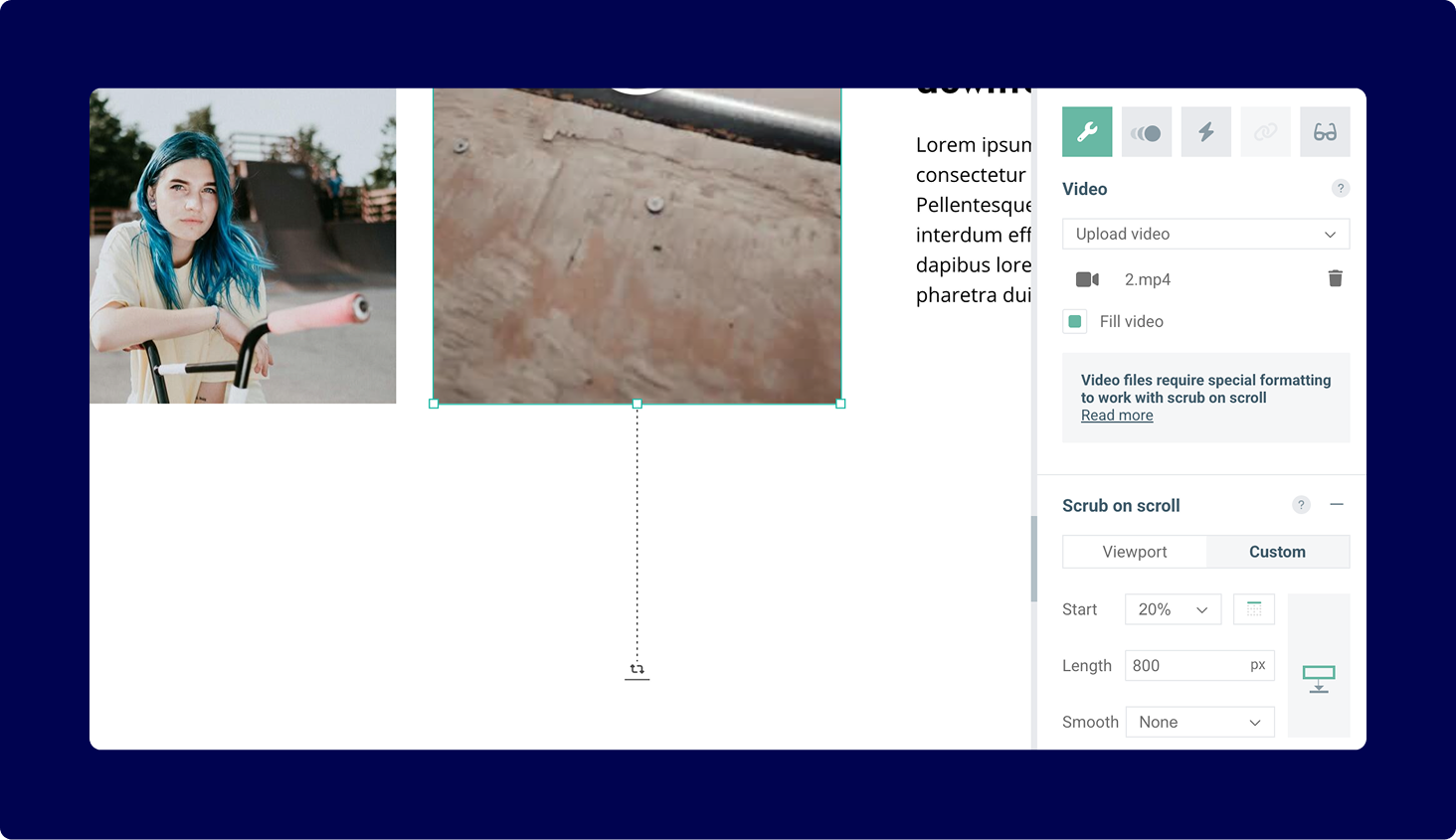Switch to the Viewport tab
The width and height of the screenshot is (1456, 840).
tap(1135, 552)
